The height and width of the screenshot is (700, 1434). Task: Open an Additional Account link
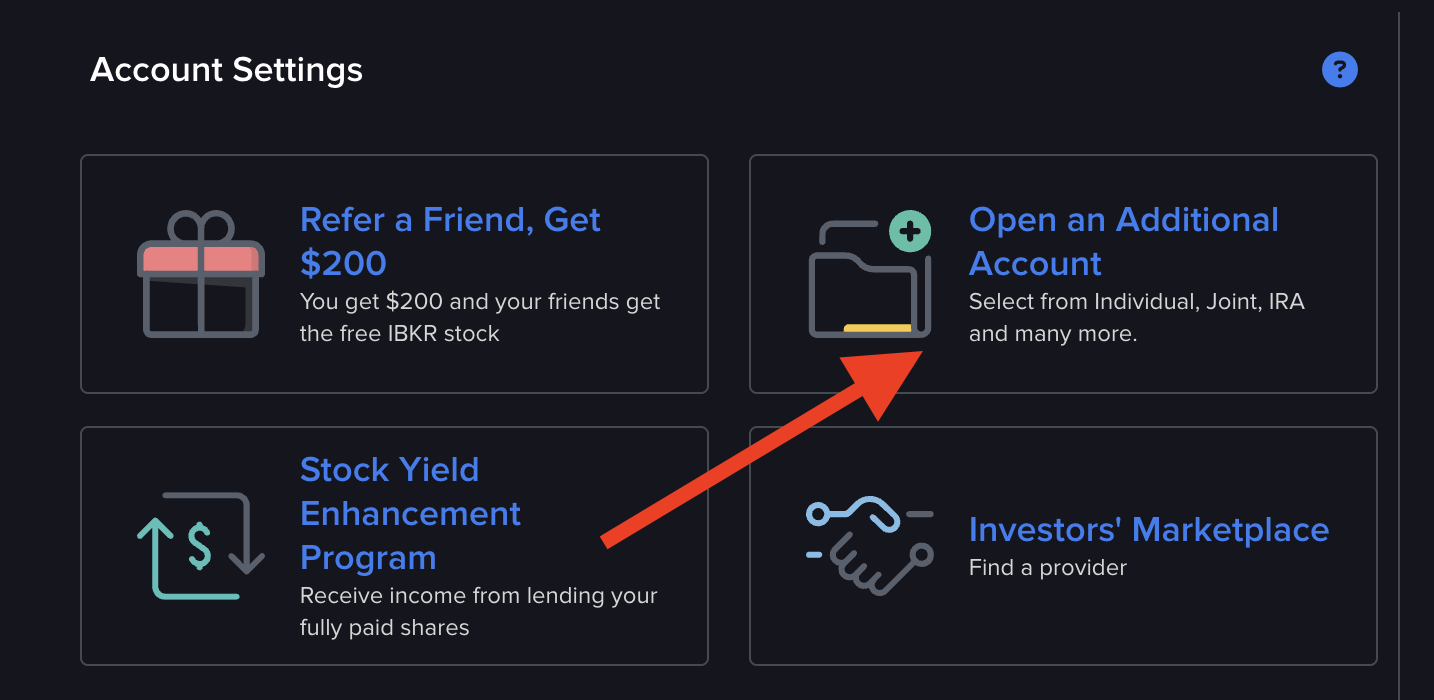click(x=1123, y=241)
